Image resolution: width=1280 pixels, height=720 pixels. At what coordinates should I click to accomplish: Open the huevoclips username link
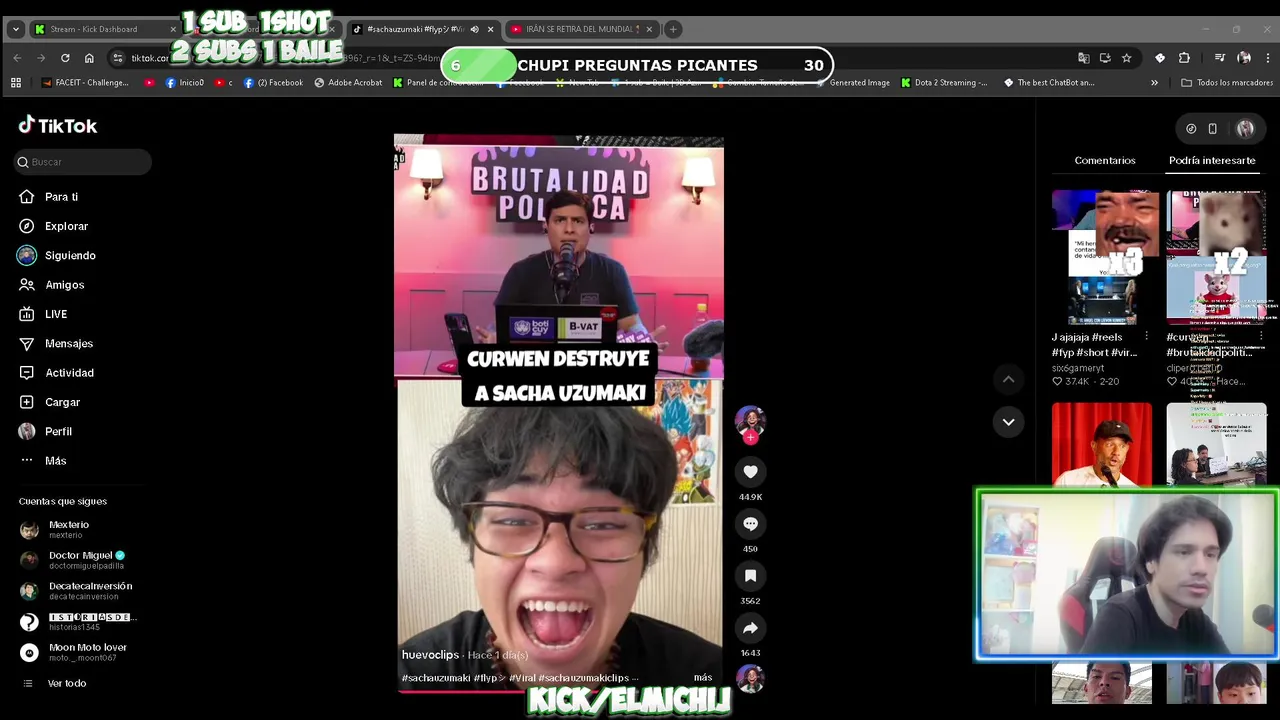coord(430,655)
